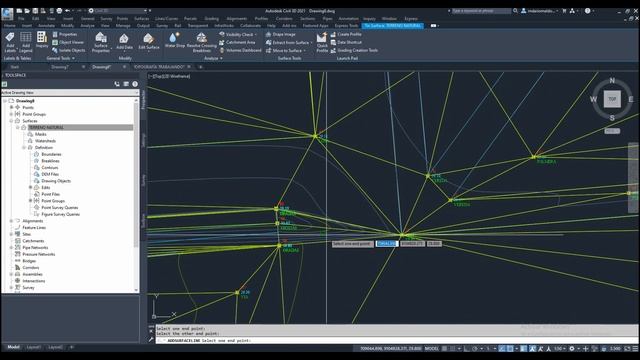Select the Watersheds tree item
This screenshot has height=360, width=640.
[x=45, y=141]
